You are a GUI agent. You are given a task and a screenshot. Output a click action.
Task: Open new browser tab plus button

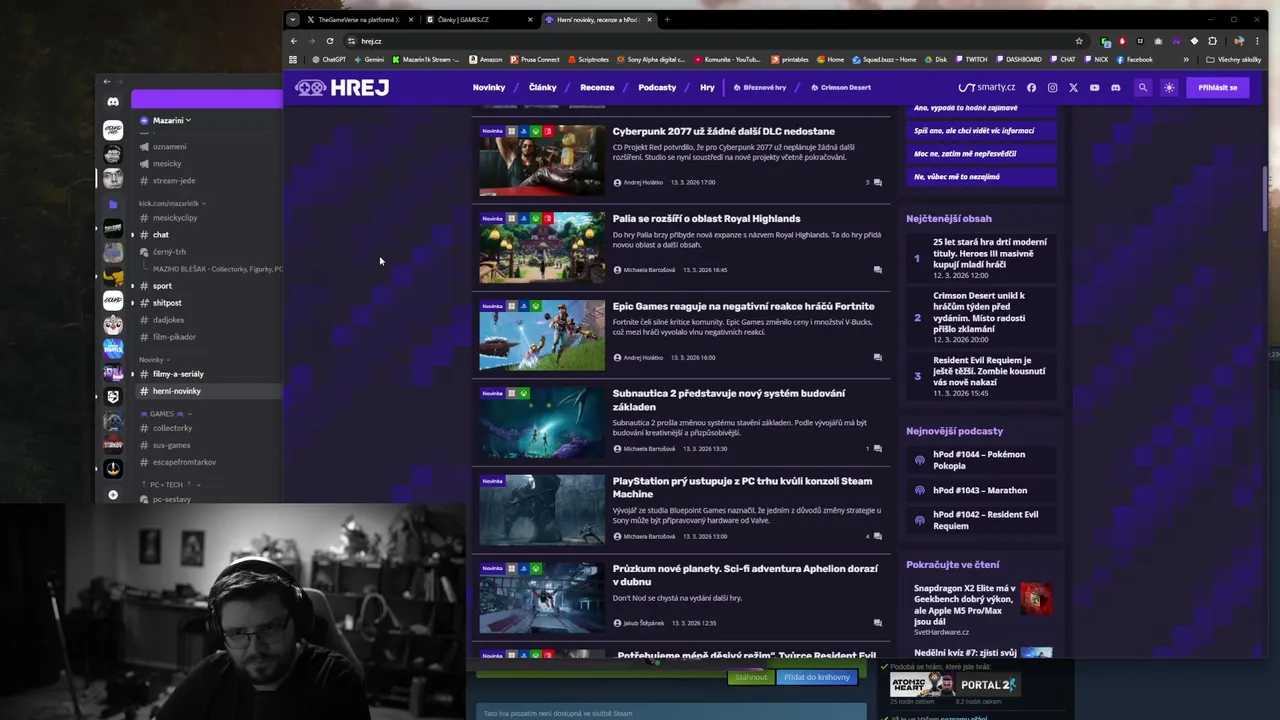pos(667,19)
